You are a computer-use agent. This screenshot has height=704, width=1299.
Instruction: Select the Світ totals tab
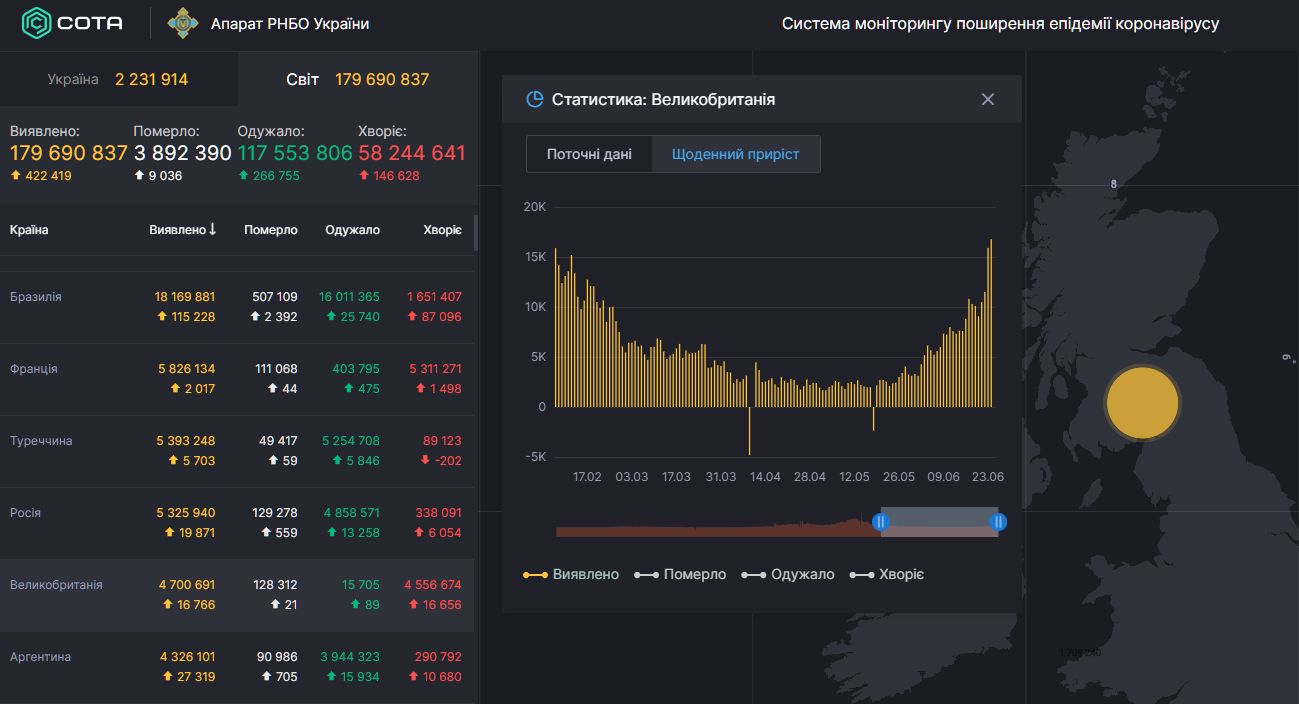[x=357, y=79]
